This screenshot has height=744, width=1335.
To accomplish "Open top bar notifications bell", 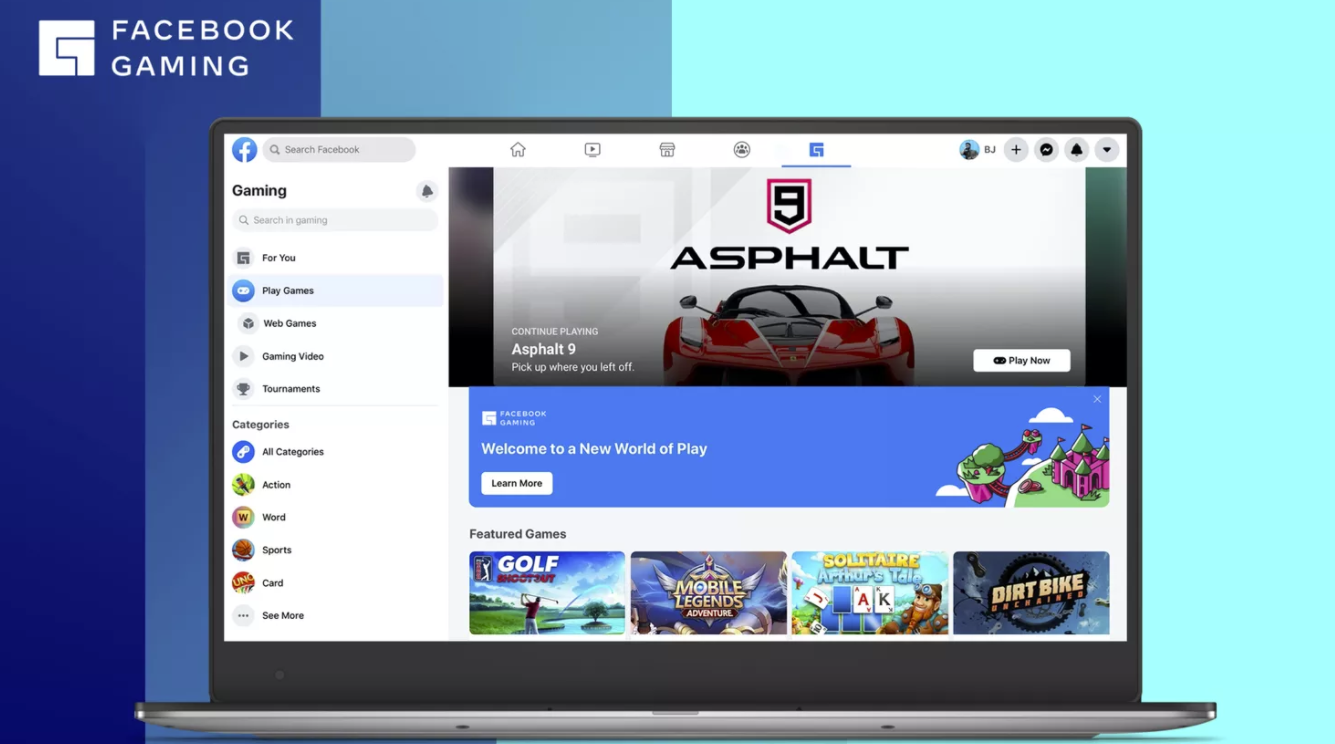I will pos(1077,150).
